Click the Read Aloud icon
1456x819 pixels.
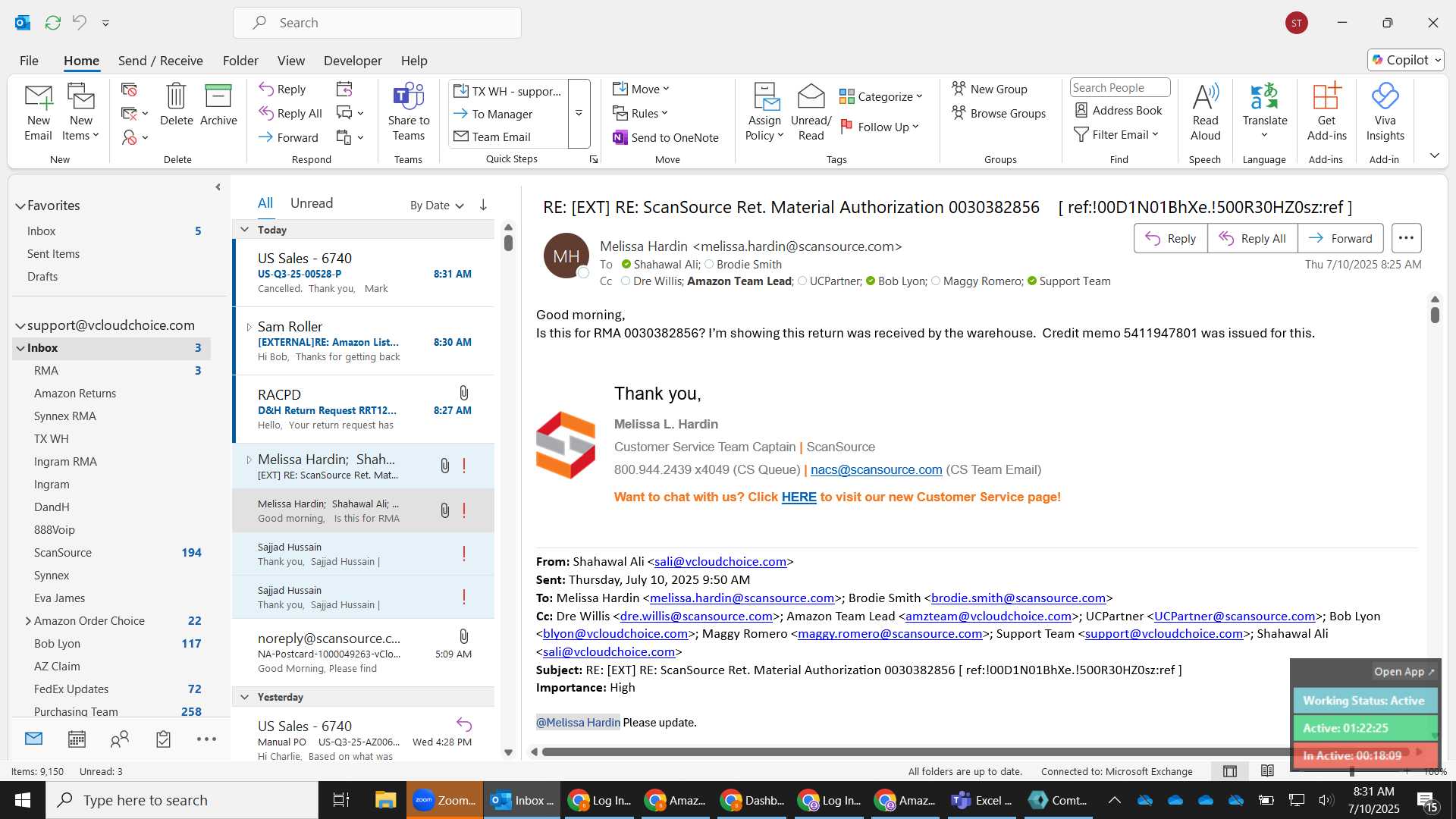1205,96
